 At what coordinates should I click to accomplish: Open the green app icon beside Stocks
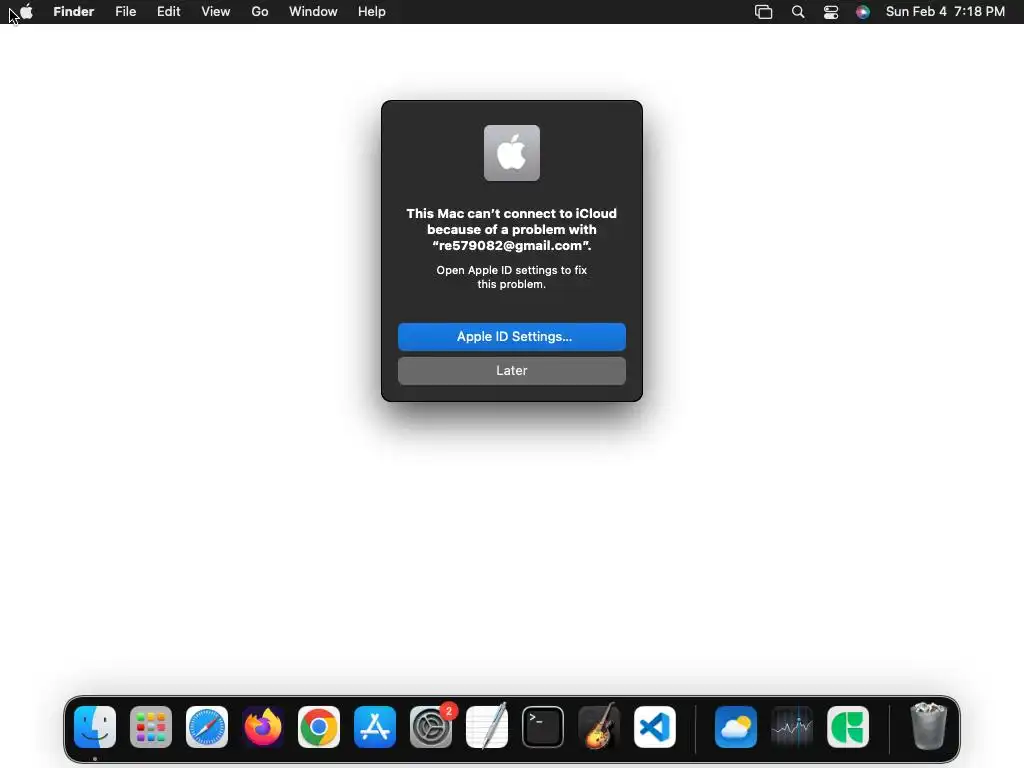(848, 727)
